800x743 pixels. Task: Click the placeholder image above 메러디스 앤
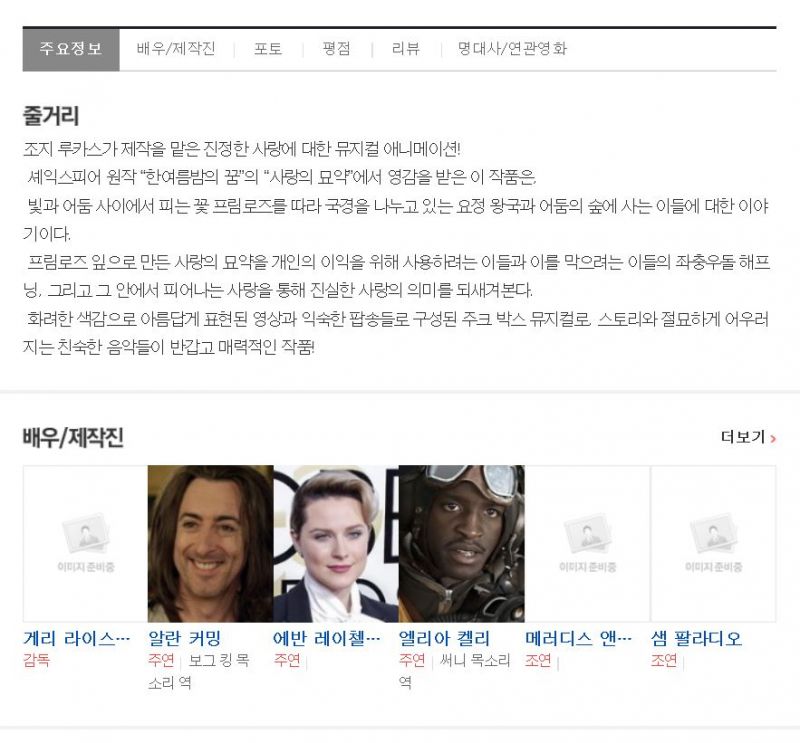click(x=587, y=543)
